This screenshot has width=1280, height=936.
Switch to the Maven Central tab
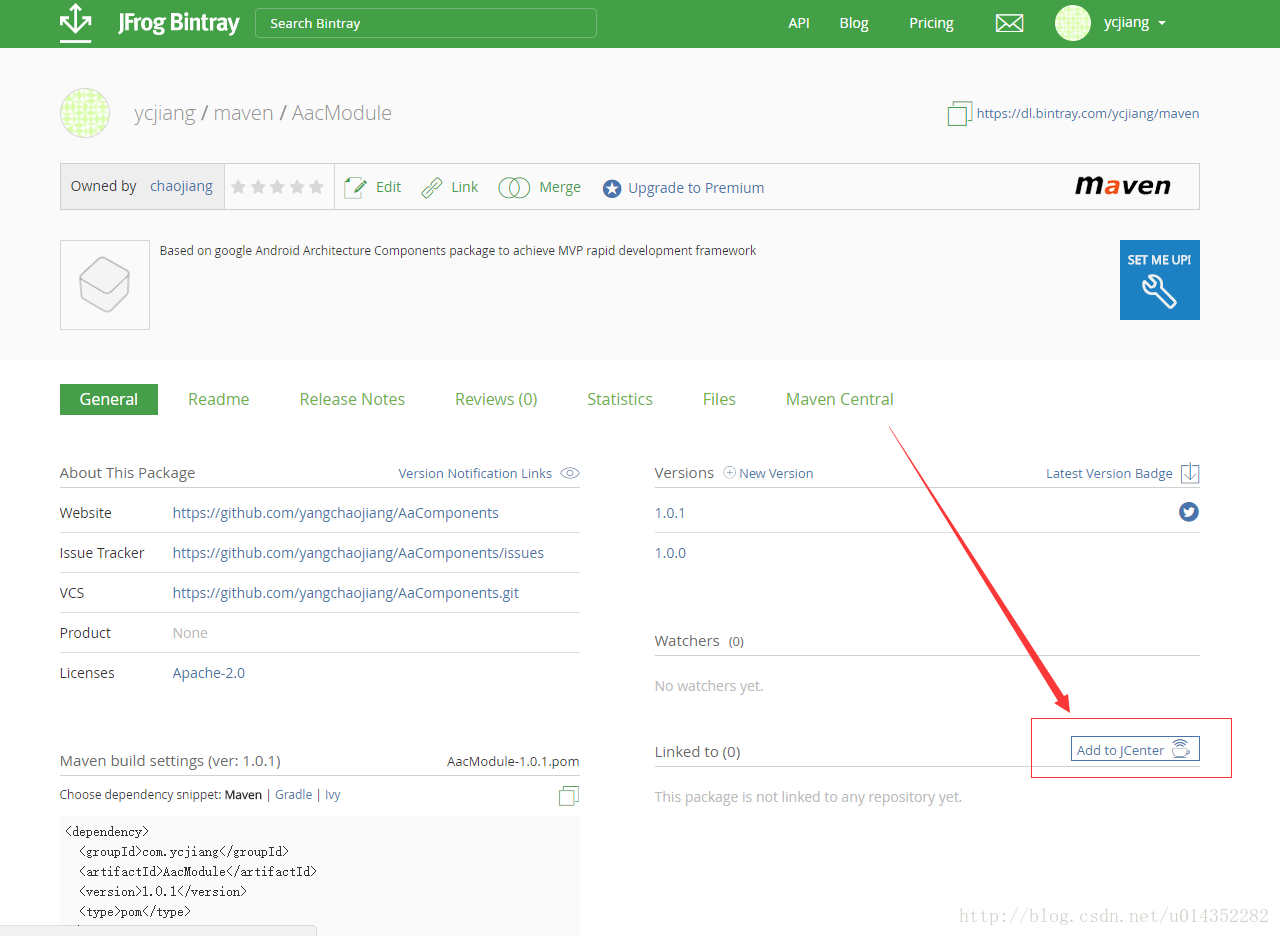pos(840,399)
